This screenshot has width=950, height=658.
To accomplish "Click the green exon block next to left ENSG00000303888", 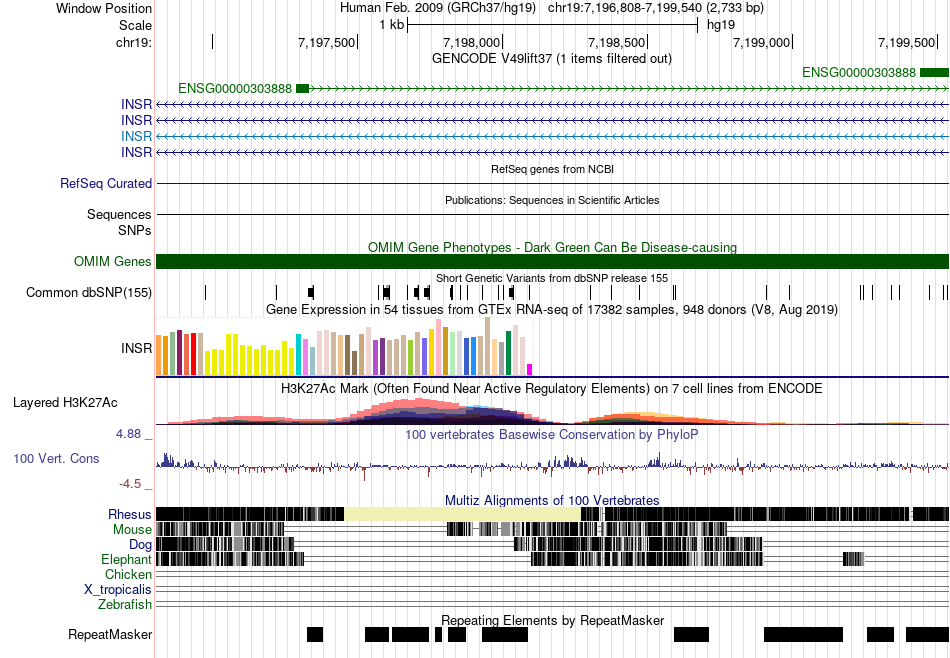I will point(302,89).
